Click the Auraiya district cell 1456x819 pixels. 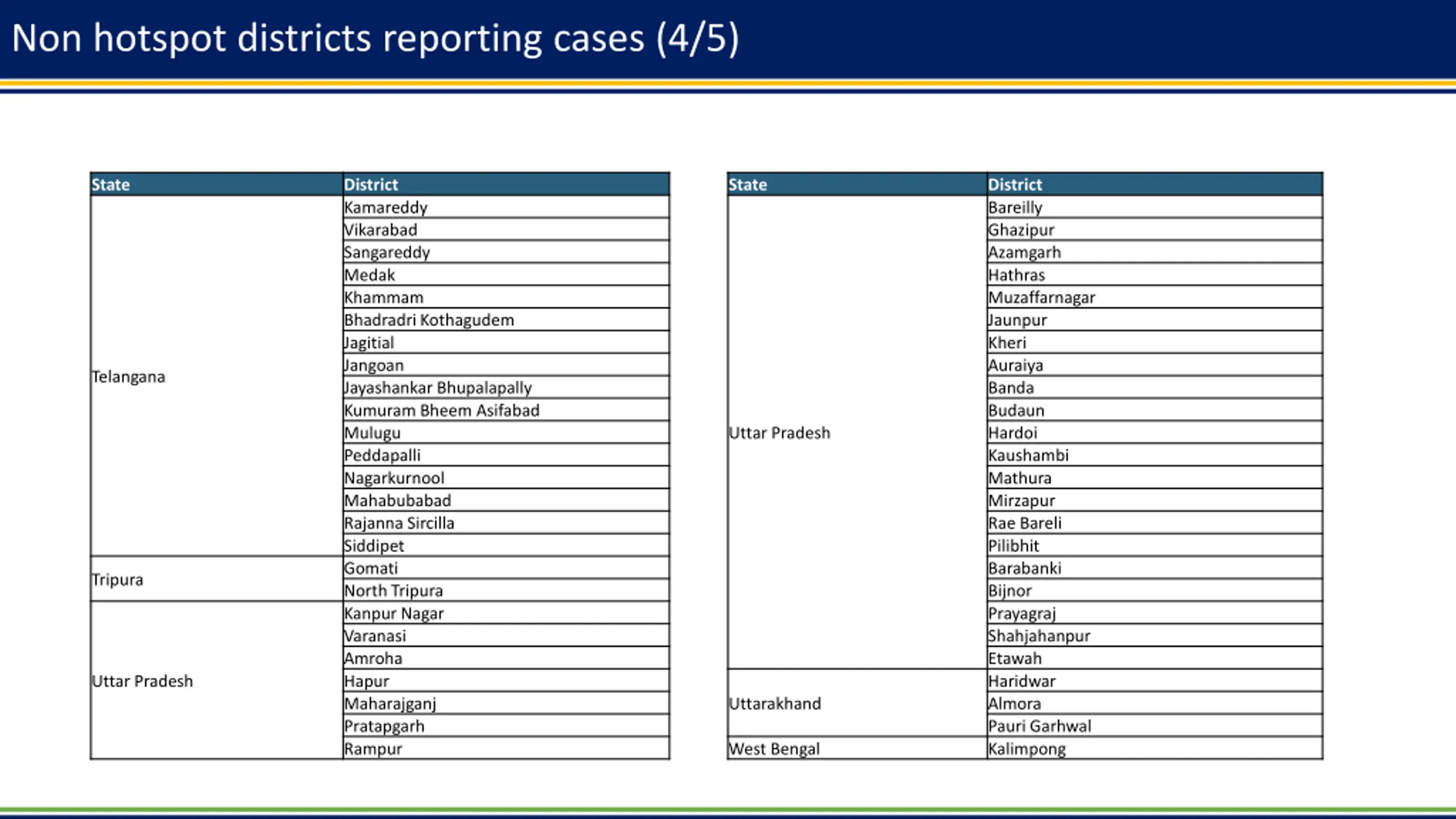tap(1155, 365)
